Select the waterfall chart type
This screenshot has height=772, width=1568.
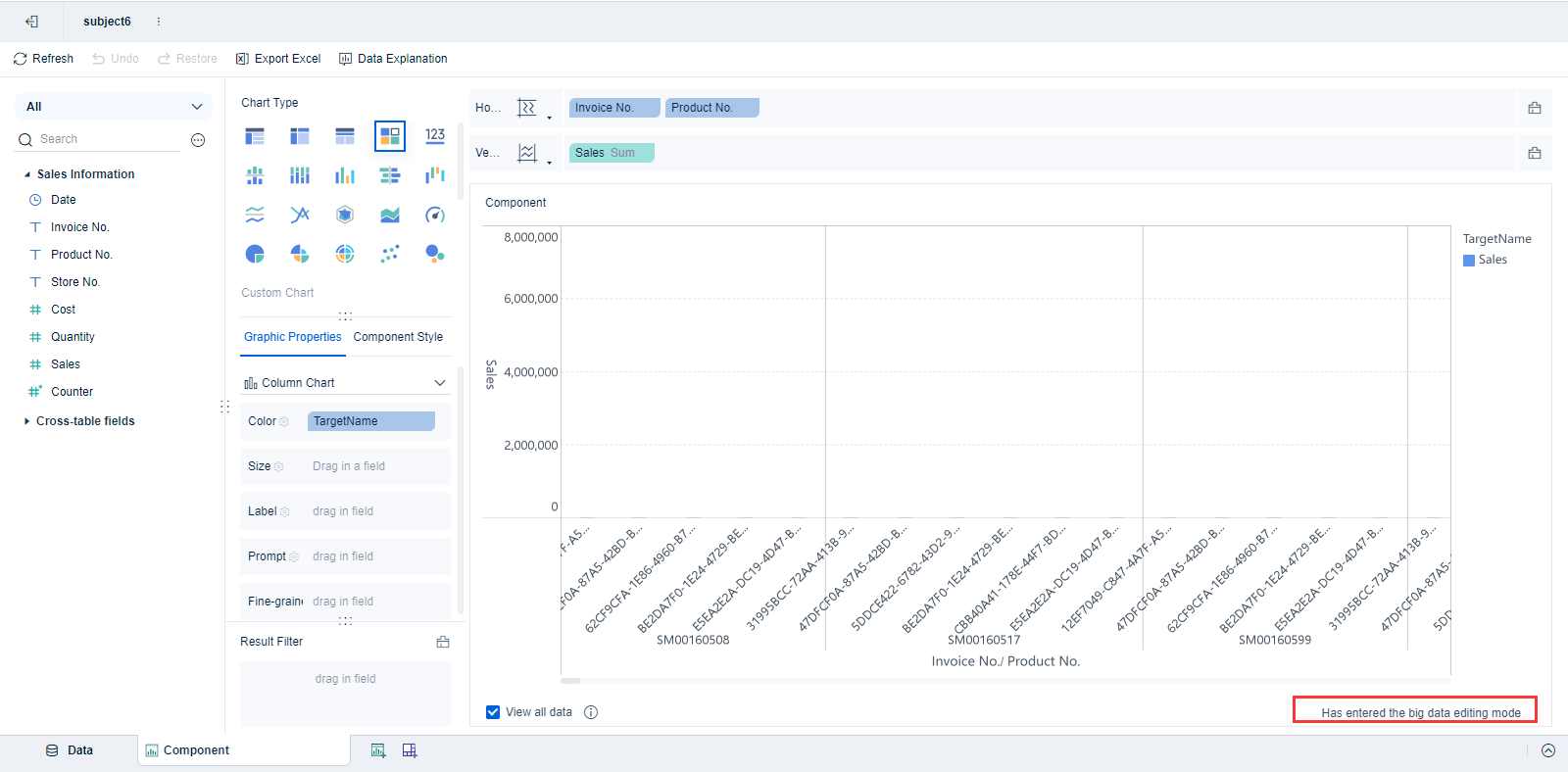tap(435, 175)
